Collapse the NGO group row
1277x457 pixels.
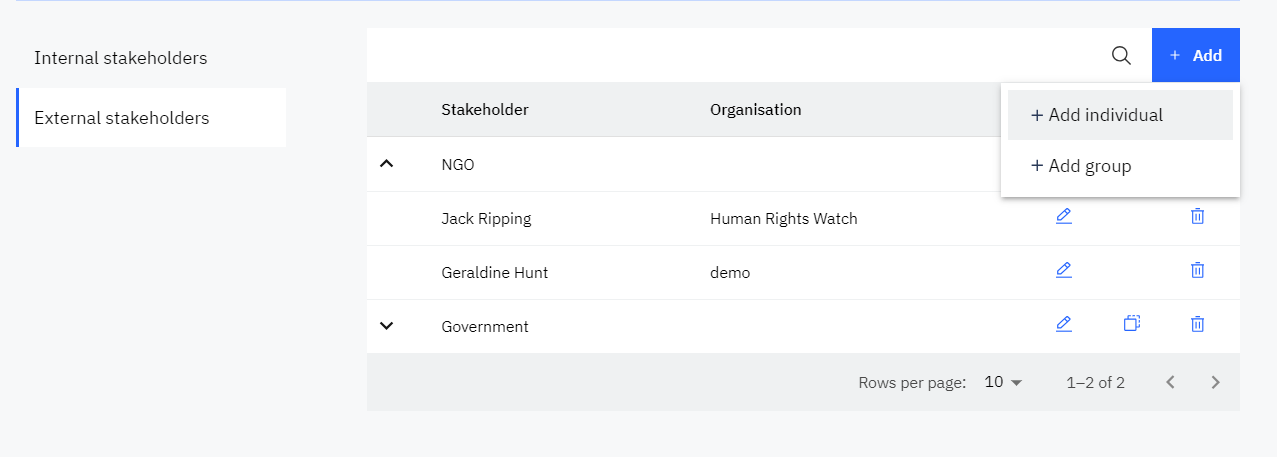point(388,163)
